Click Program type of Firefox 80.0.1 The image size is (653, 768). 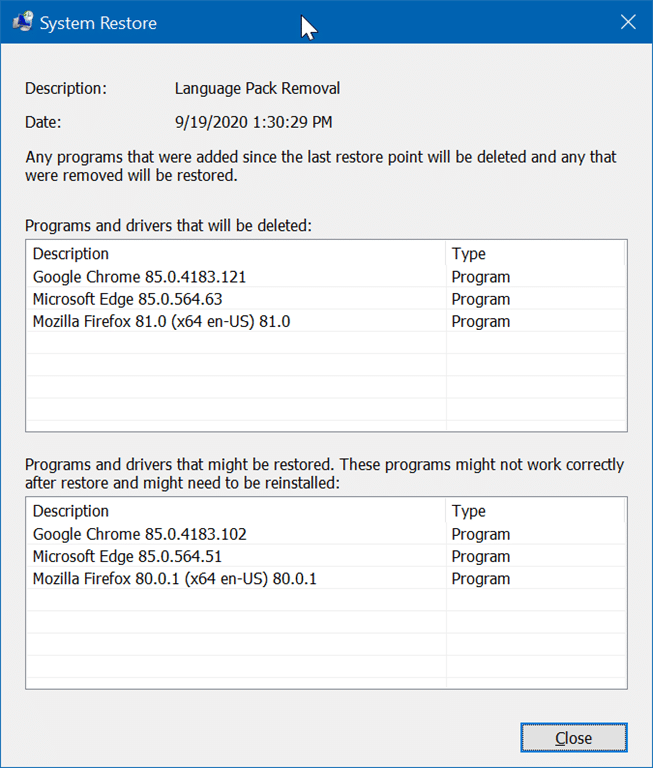click(x=481, y=579)
